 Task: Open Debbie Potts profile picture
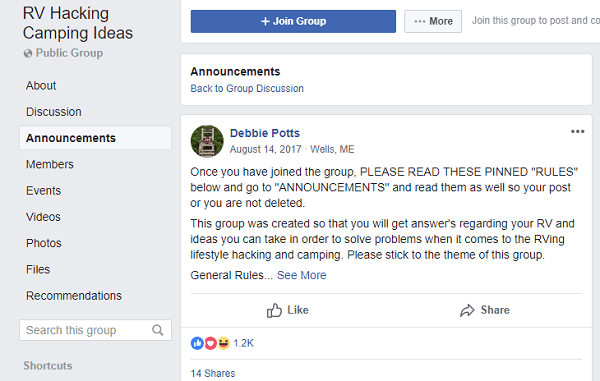[207, 141]
